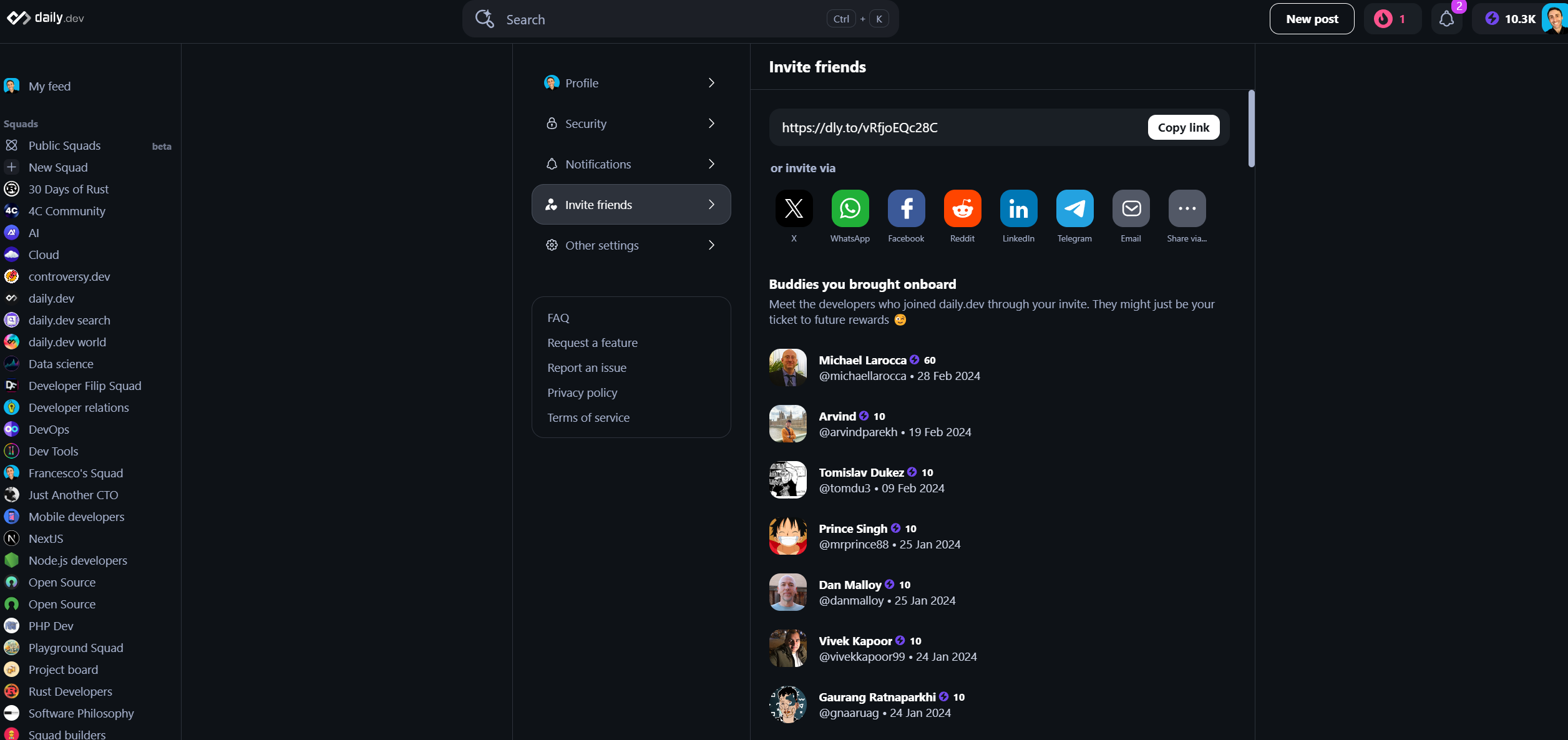Open Tomislav Dukez's avatar

tap(787, 480)
